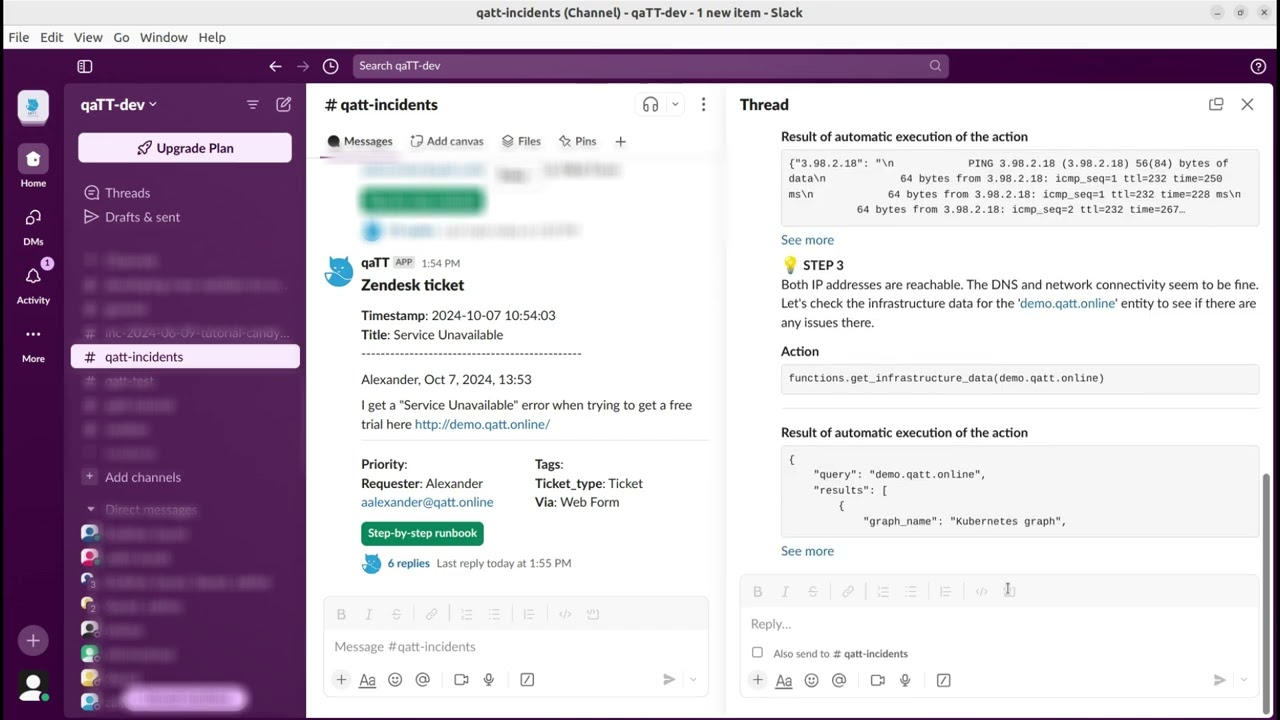Open slash shortcuts in the thread composer
The image size is (1280, 720).
click(943, 680)
